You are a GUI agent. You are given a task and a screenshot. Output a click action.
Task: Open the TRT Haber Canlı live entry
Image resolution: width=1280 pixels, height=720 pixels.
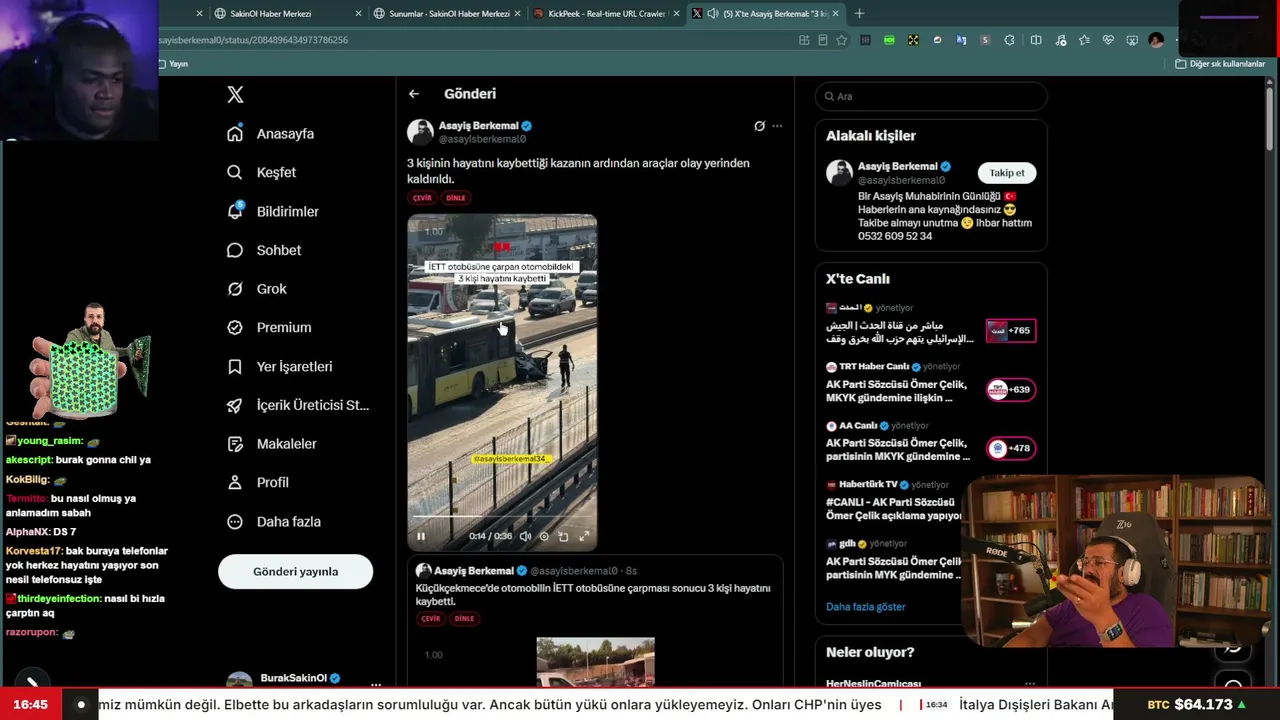click(900, 384)
